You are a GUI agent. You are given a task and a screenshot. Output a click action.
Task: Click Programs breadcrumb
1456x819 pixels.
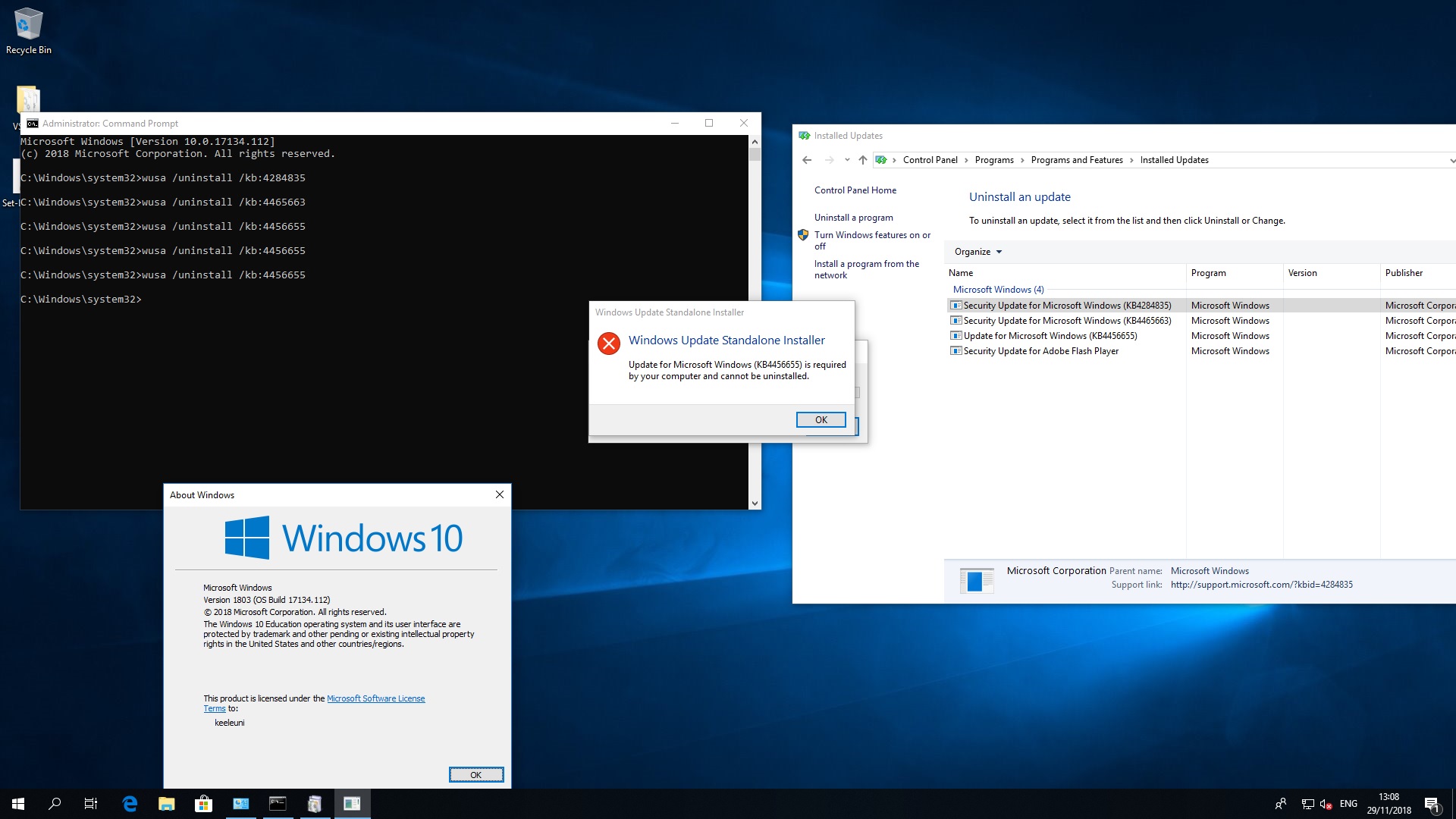994,160
